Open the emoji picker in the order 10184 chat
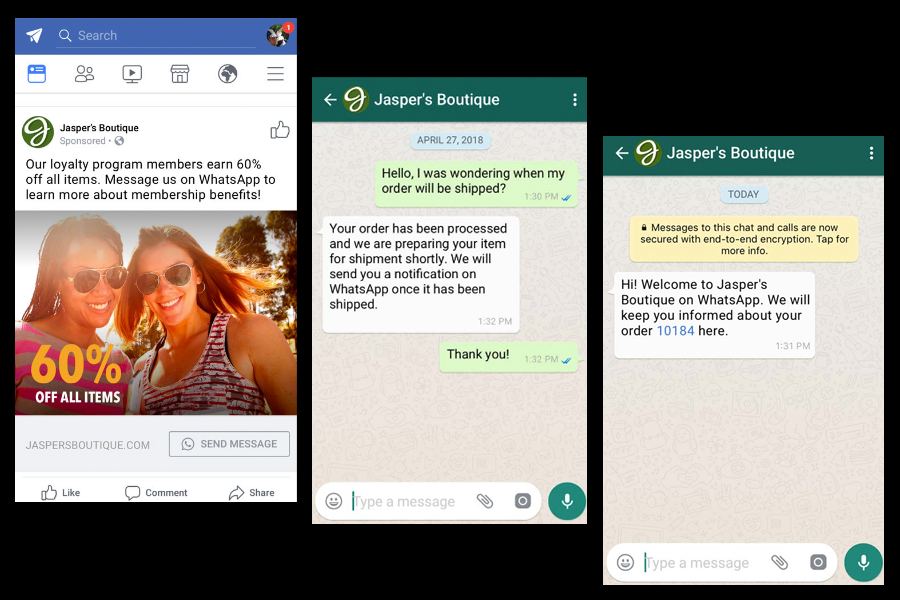 626,563
